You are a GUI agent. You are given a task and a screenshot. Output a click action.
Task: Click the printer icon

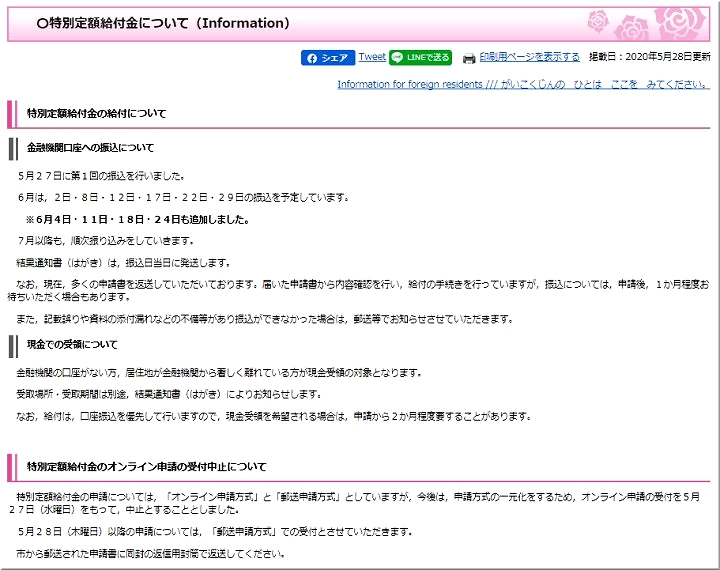coord(468,58)
